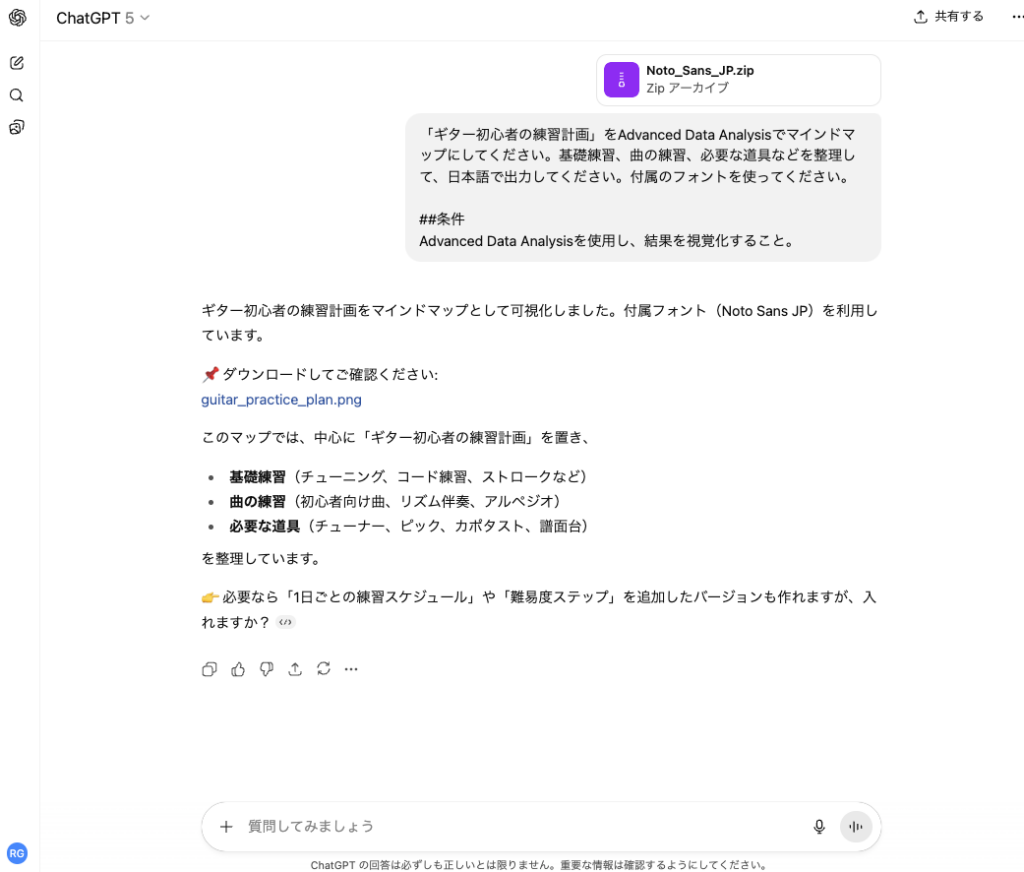The height and width of the screenshot is (872, 1024).
Task: Regenerate the response
Action: [323, 669]
